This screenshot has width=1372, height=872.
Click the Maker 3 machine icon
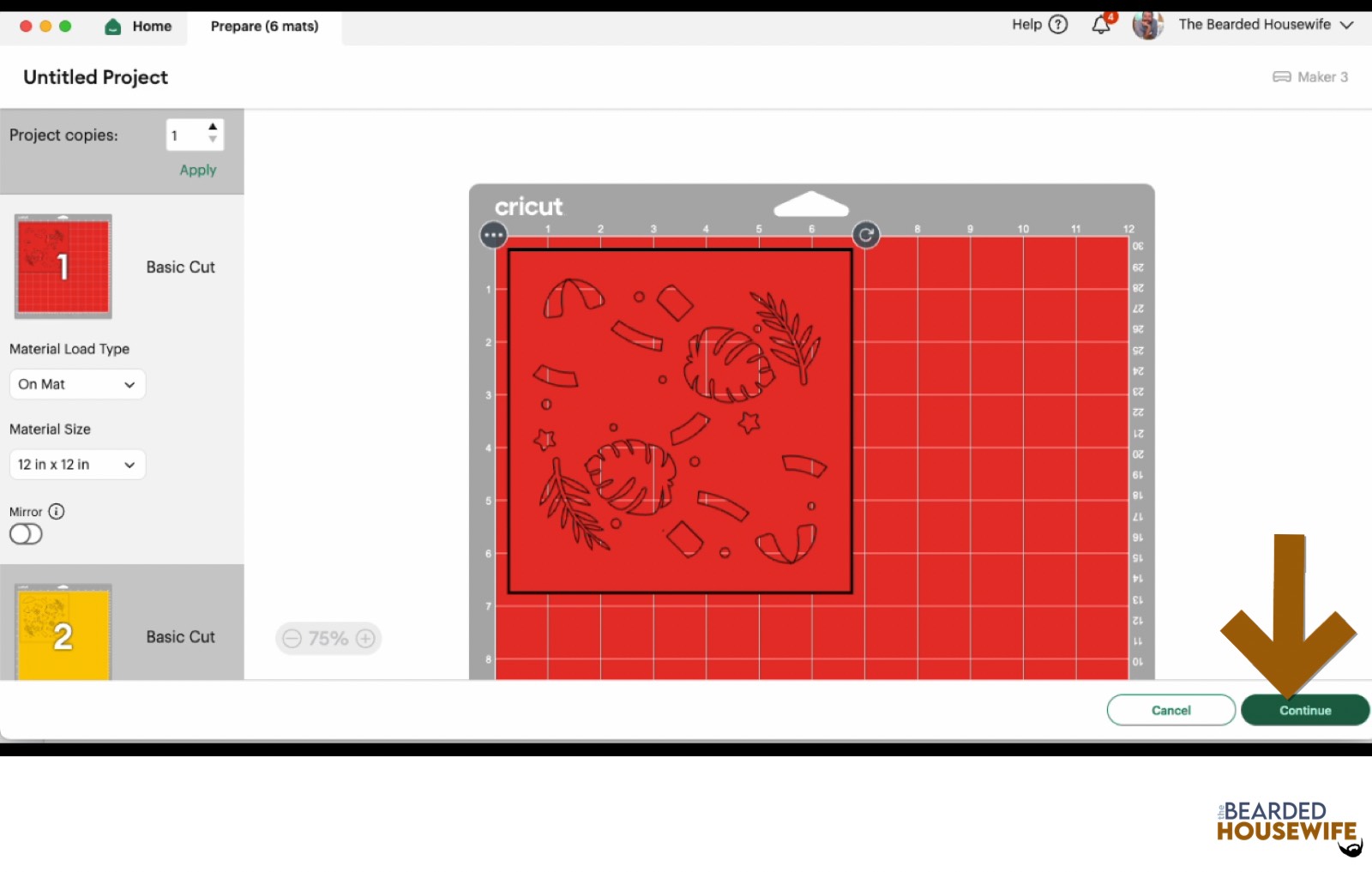1281,77
